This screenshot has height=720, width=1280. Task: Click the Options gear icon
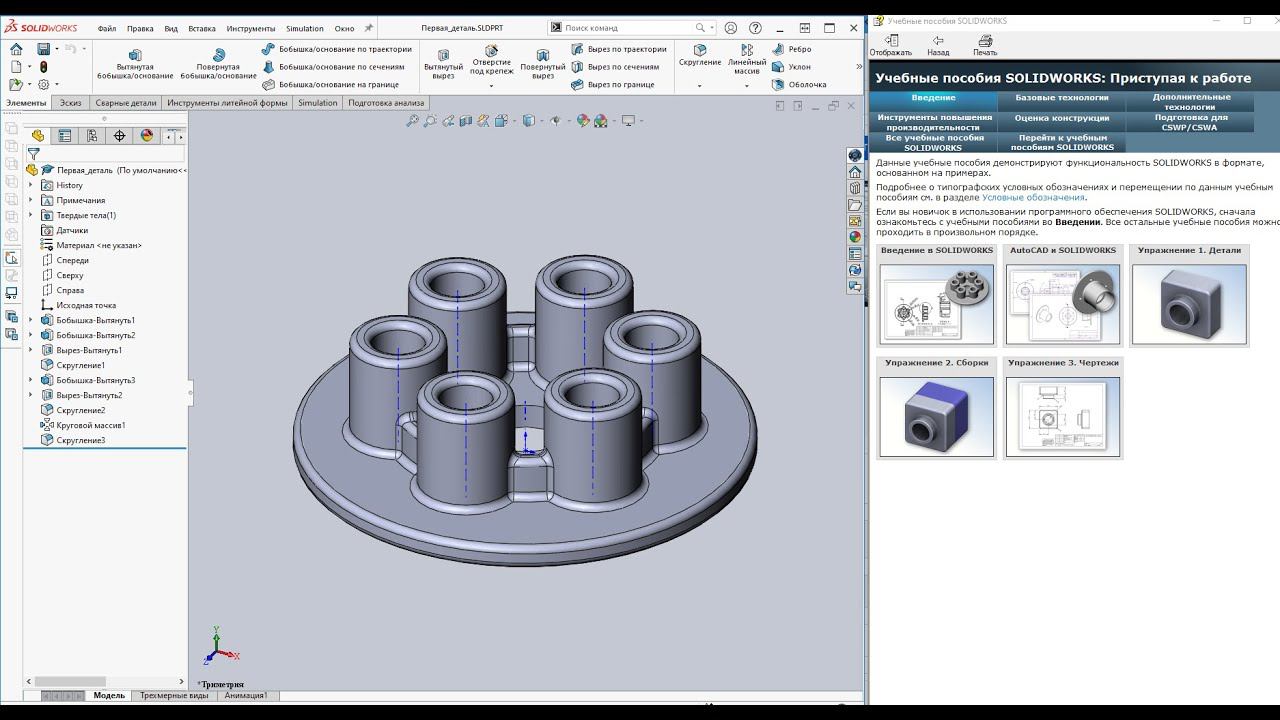coord(43,85)
